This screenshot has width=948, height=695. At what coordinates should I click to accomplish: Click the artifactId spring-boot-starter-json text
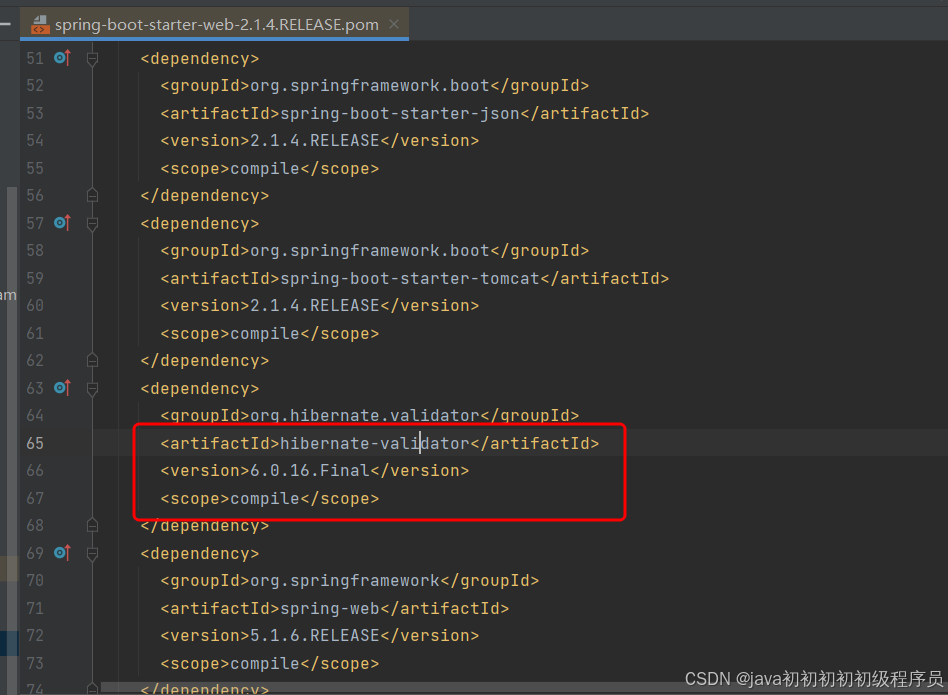coord(400,114)
